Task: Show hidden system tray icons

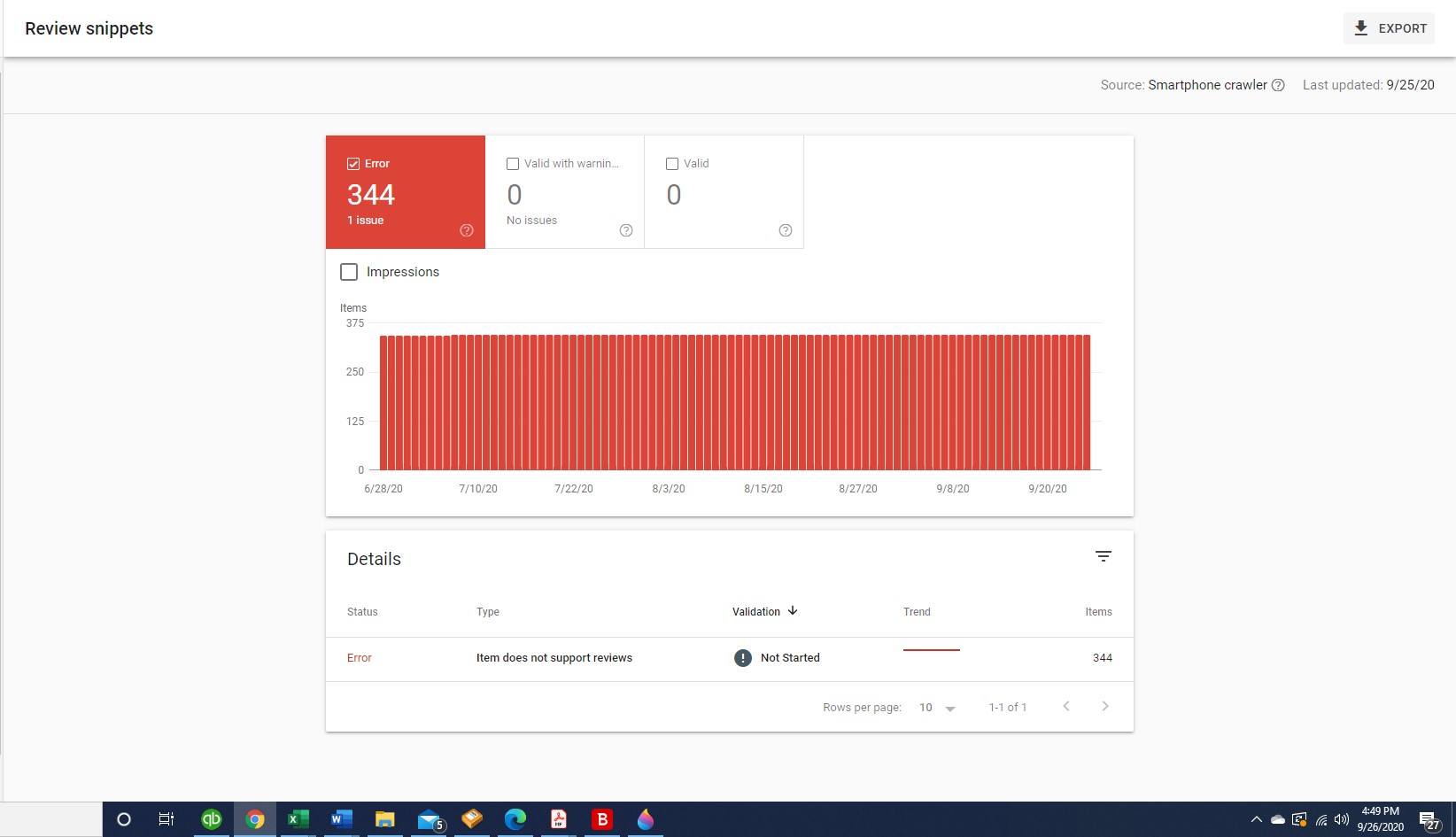Action: (1256, 819)
